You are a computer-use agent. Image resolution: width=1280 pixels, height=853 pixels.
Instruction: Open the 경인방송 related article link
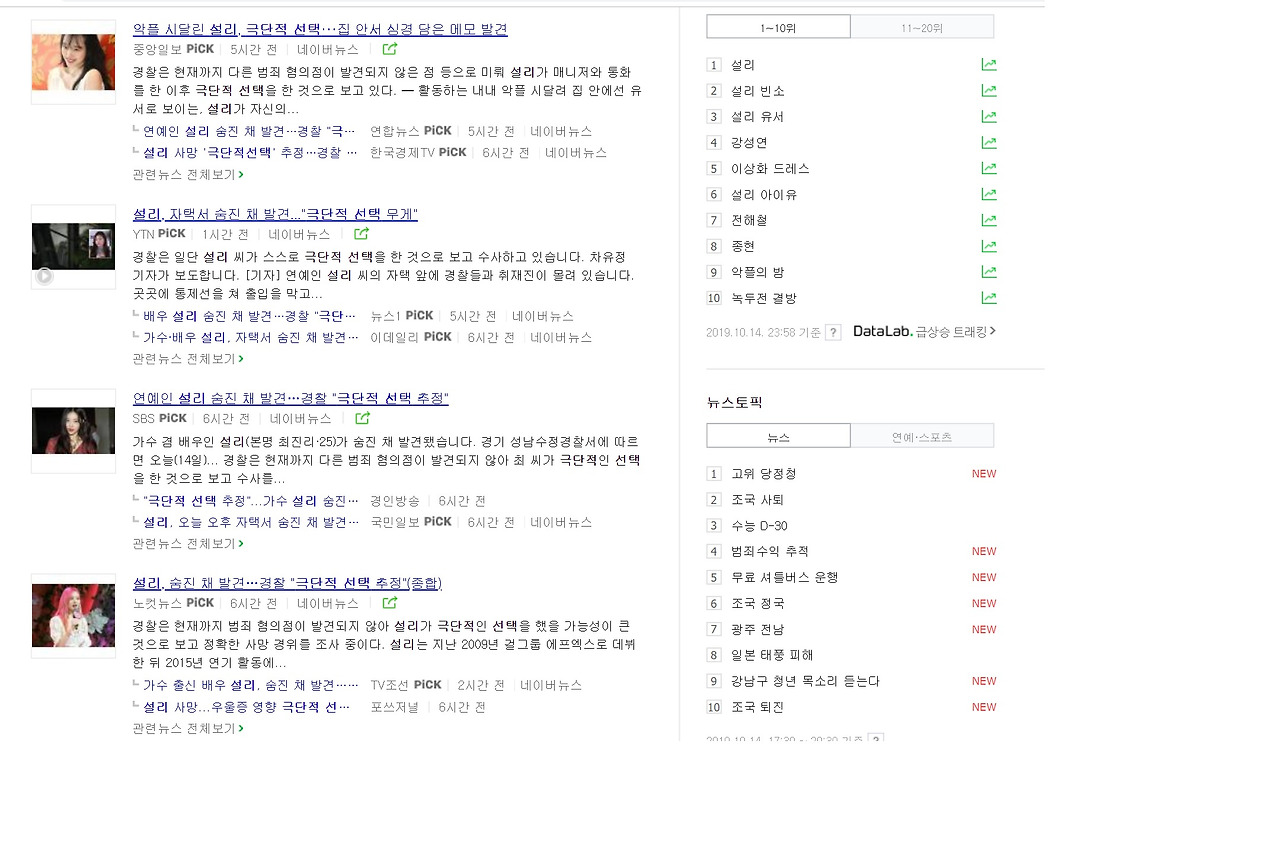[251, 500]
